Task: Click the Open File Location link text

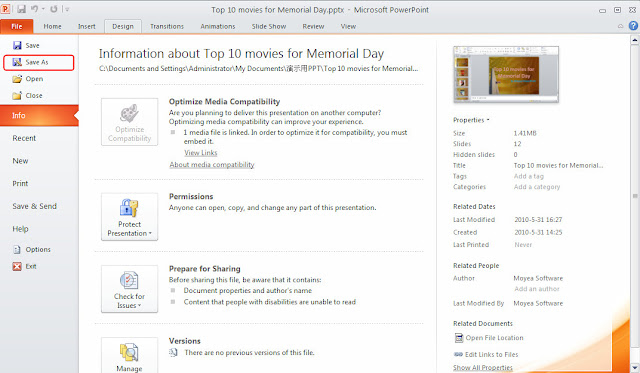Action: tap(494, 338)
